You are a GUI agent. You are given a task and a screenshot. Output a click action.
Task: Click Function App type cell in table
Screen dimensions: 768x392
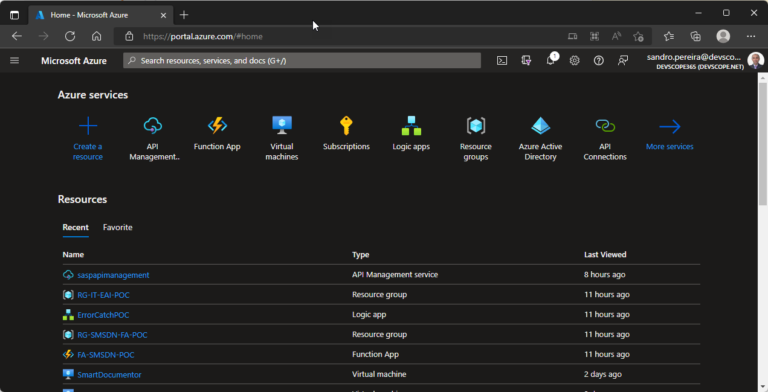point(375,354)
